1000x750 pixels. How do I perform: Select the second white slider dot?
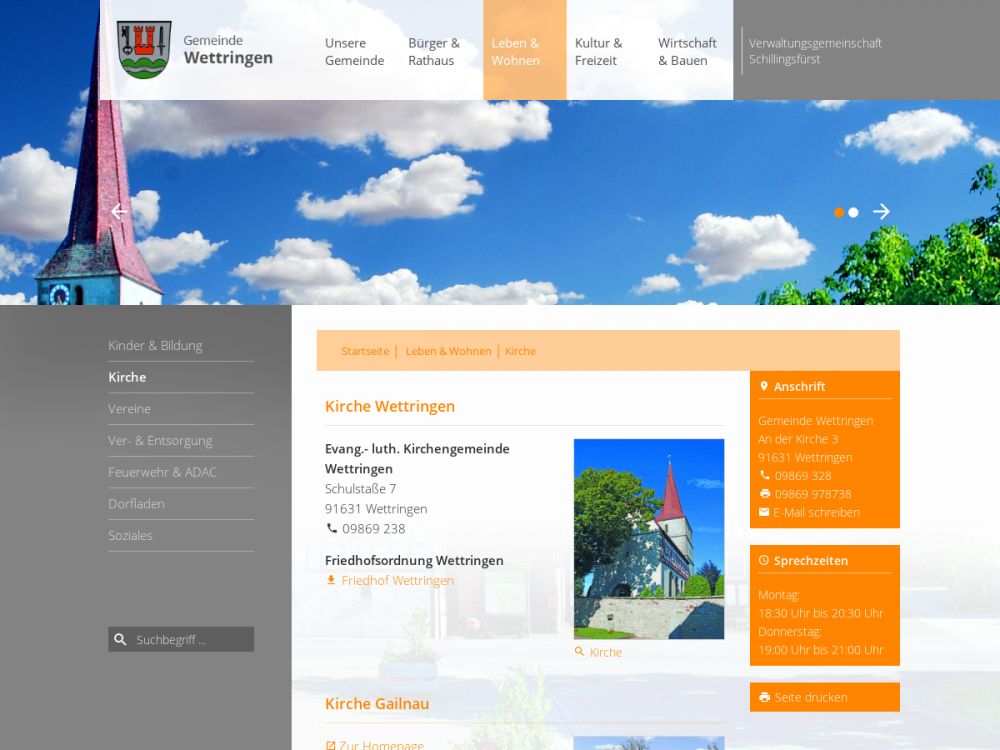click(853, 212)
